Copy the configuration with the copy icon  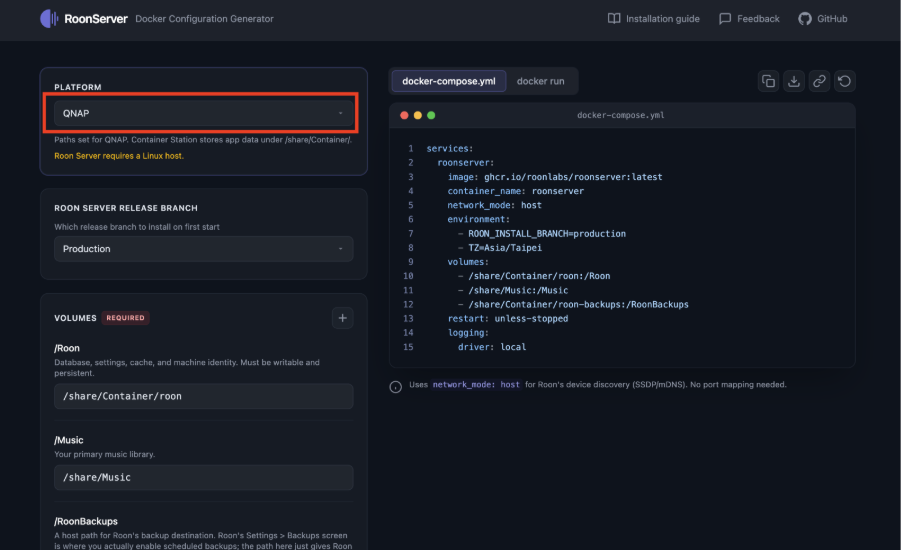pyautogui.click(x=768, y=81)
